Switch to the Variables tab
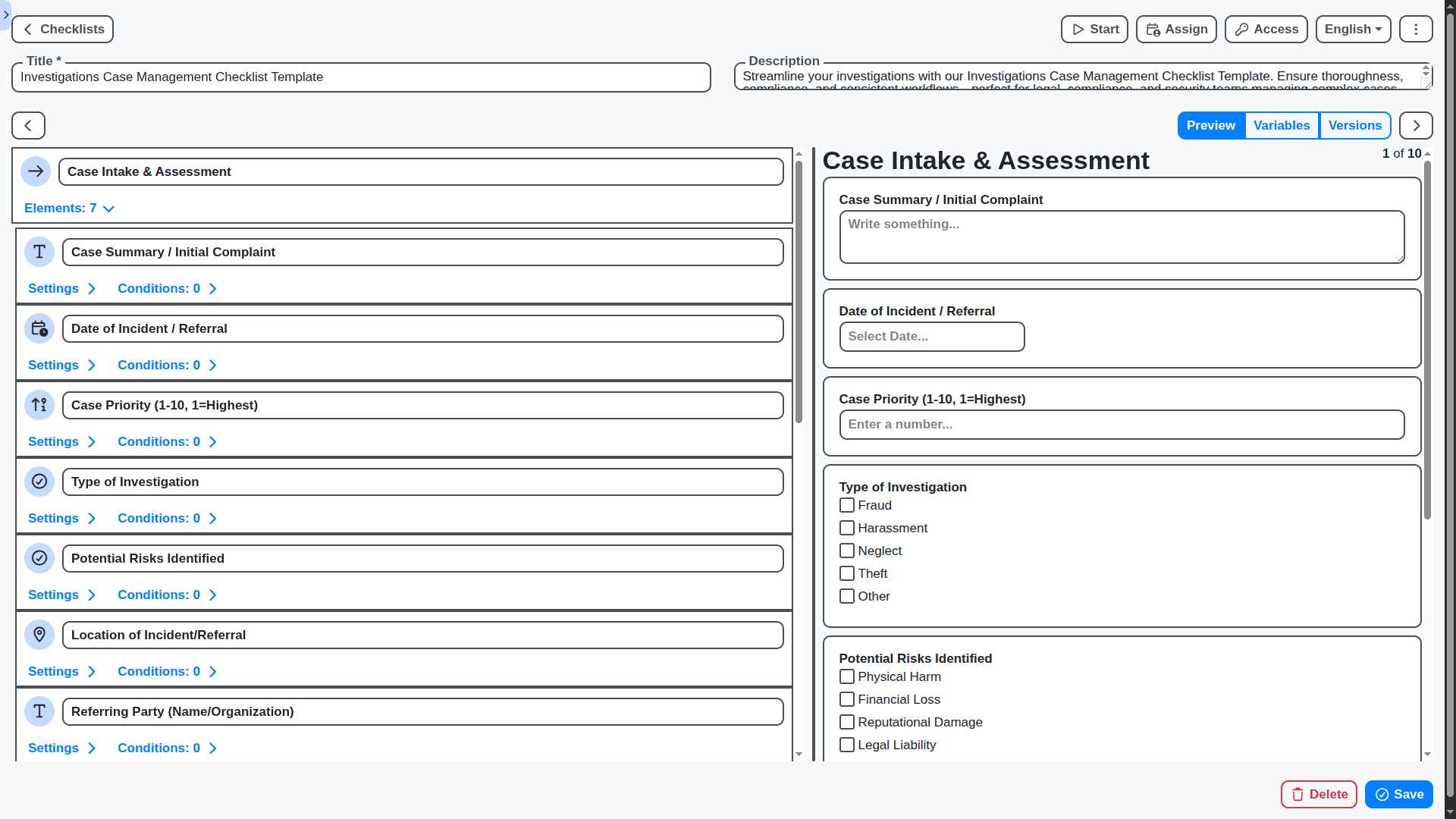The height and width of the screenshot is (819, 1456). 1282,125
